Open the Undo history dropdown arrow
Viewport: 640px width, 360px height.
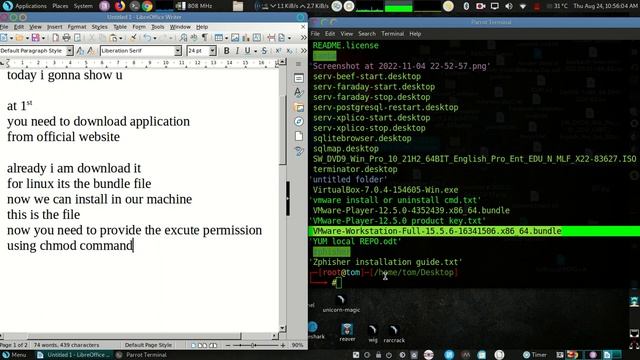click(x=155, y=38)
